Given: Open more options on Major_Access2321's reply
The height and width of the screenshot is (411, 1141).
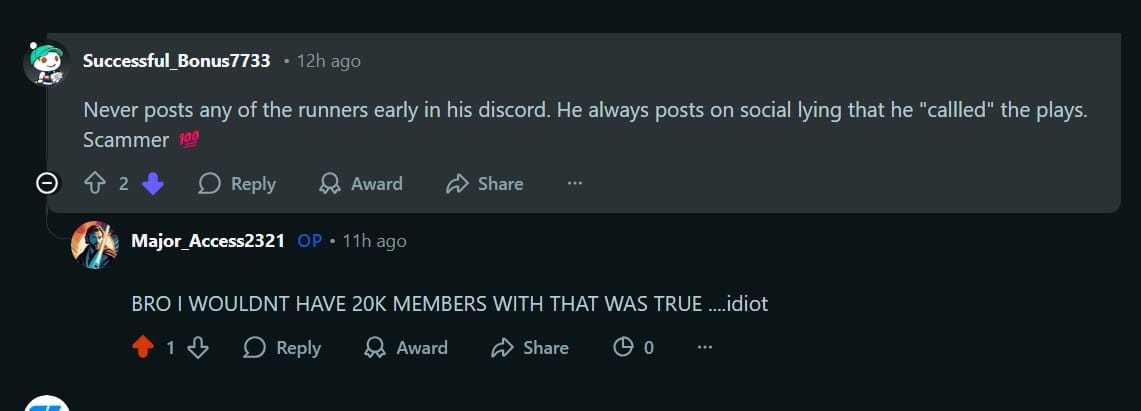Looking at the screenshot, I should [705, 348].
